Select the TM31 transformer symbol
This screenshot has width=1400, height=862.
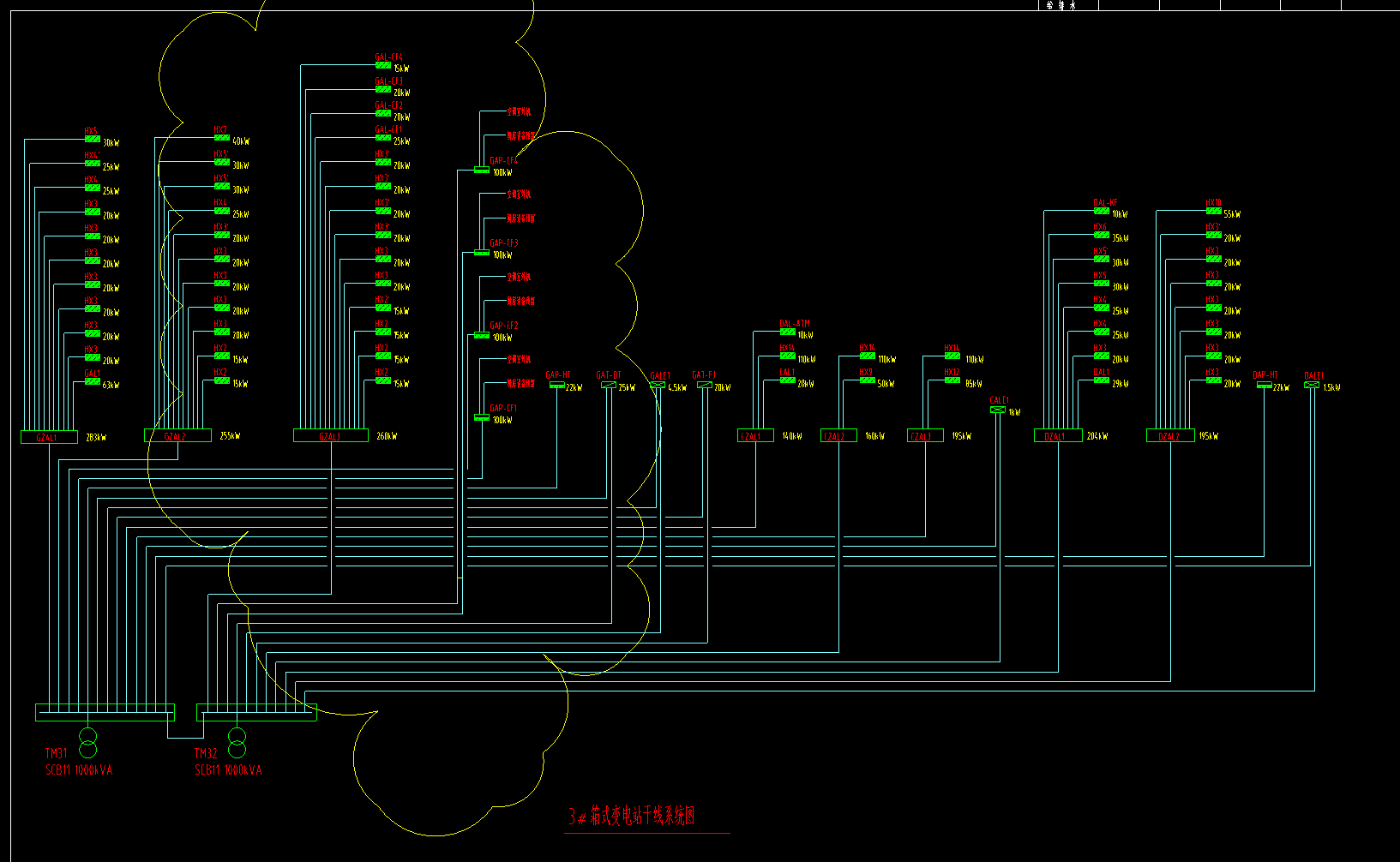pos(87,743)
